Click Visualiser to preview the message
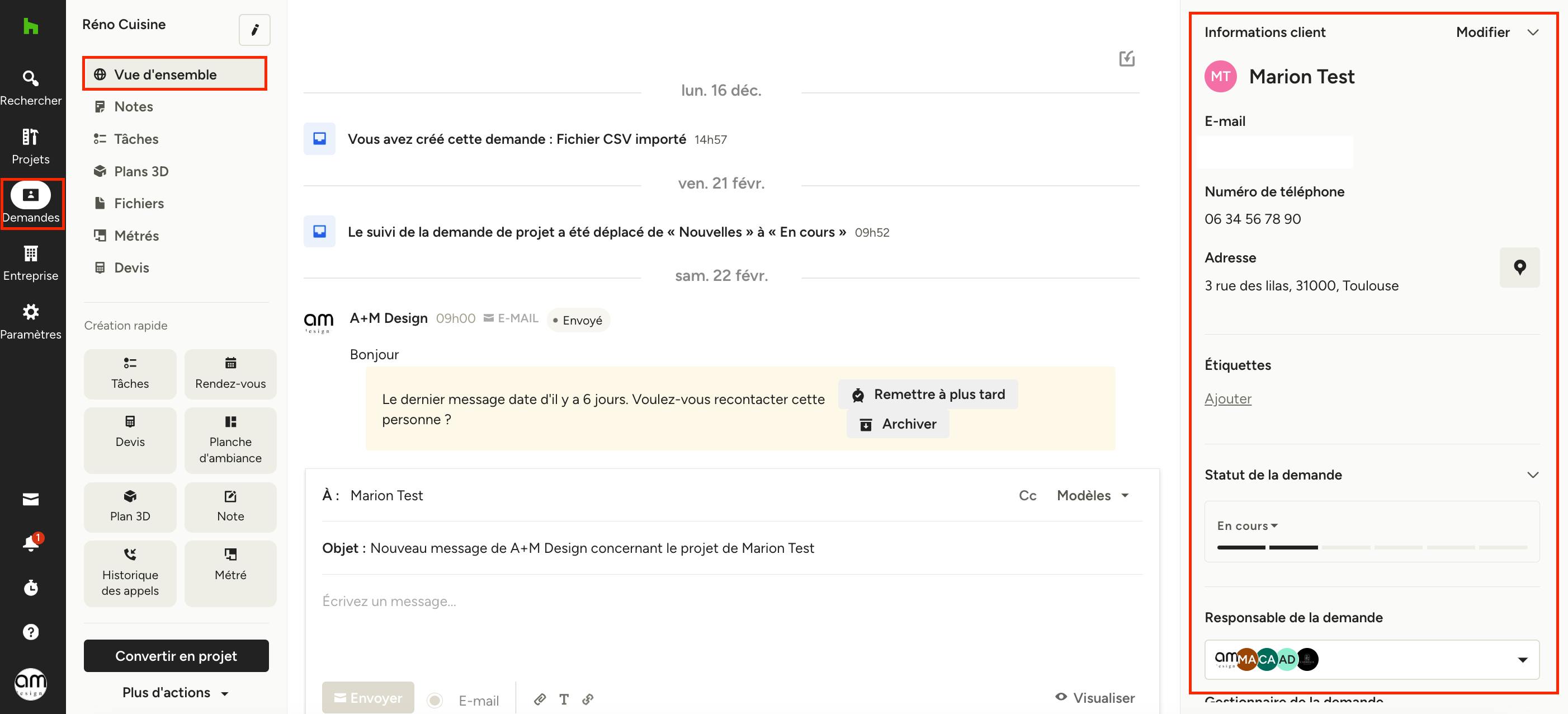The height and width of the screenshot is (714, 1568). 1095,698
